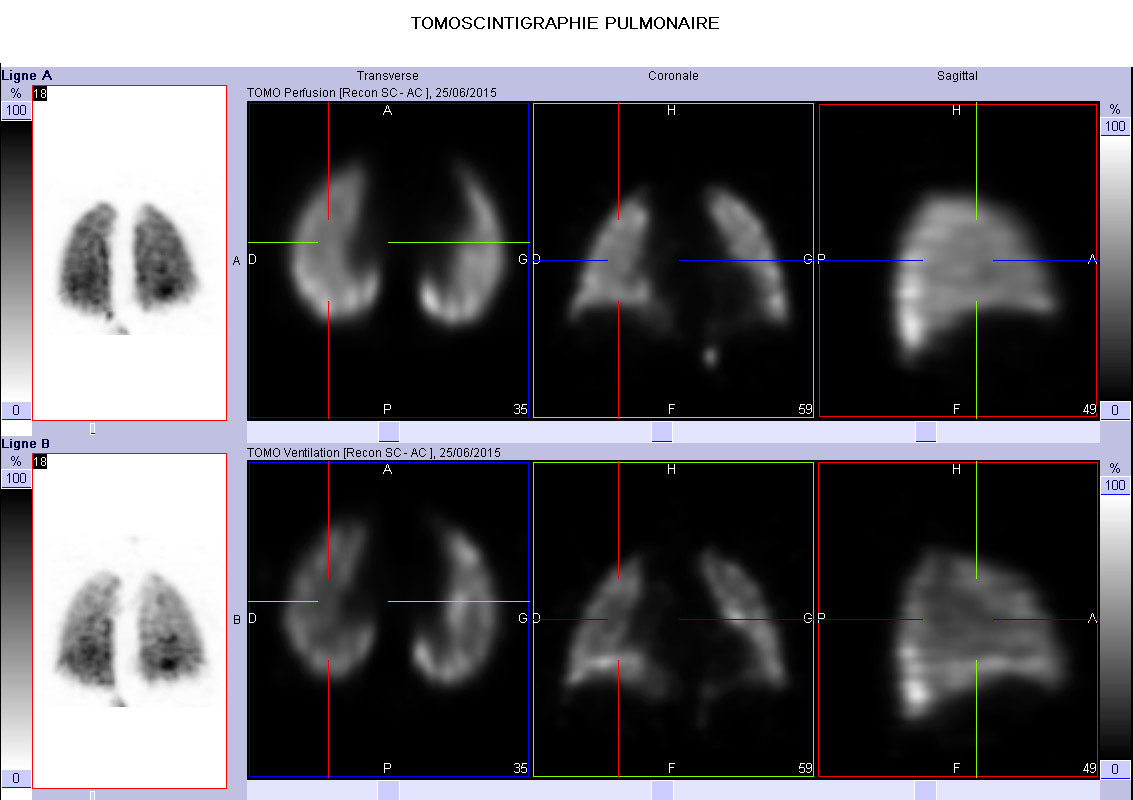Click the Ligne A upper threshold value 100
1133x800 pixels.
pos(16,111)
